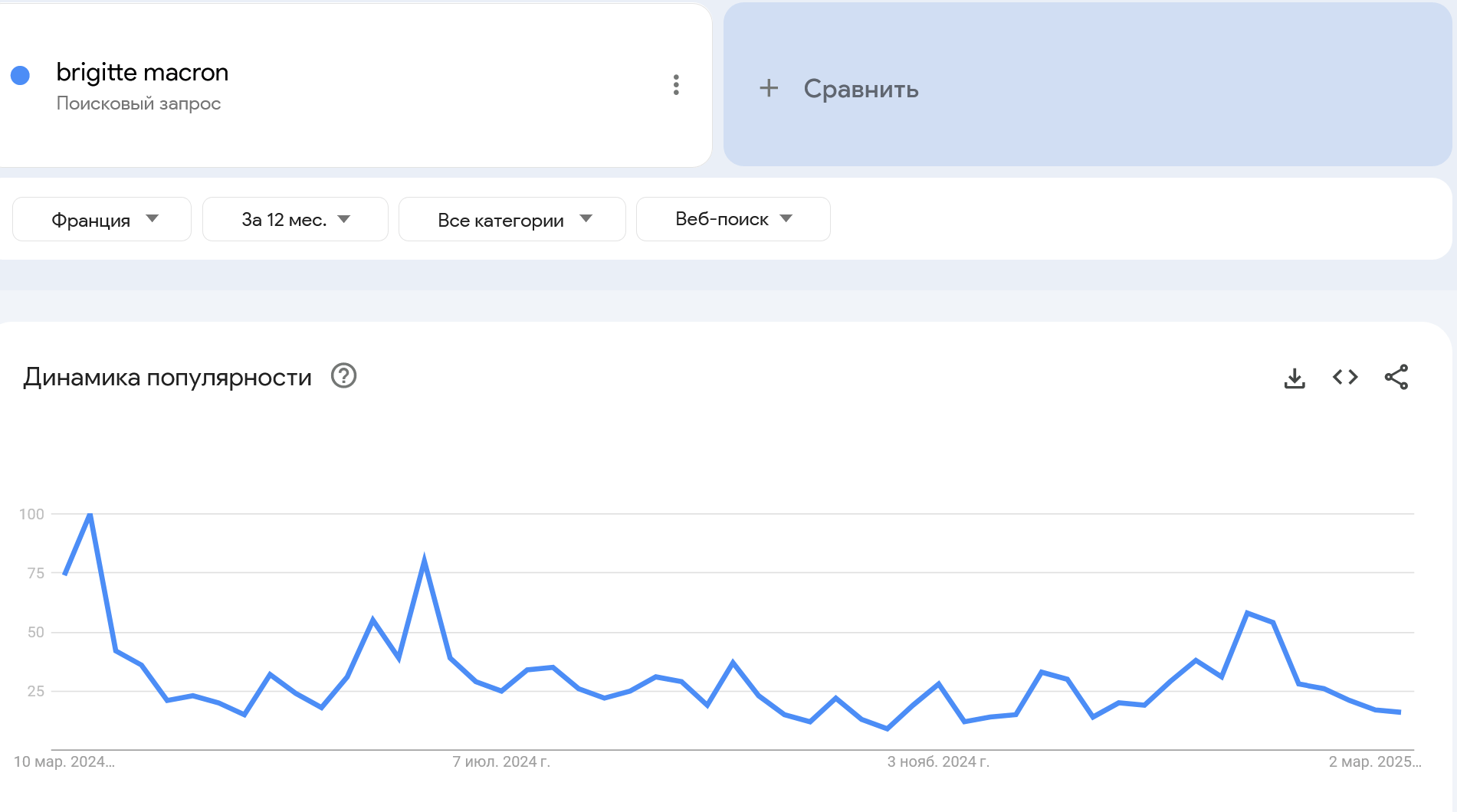Click the Поисковый запрос label
The width and height of the screenshot is (1457, 812).
(x=139, y=103)
